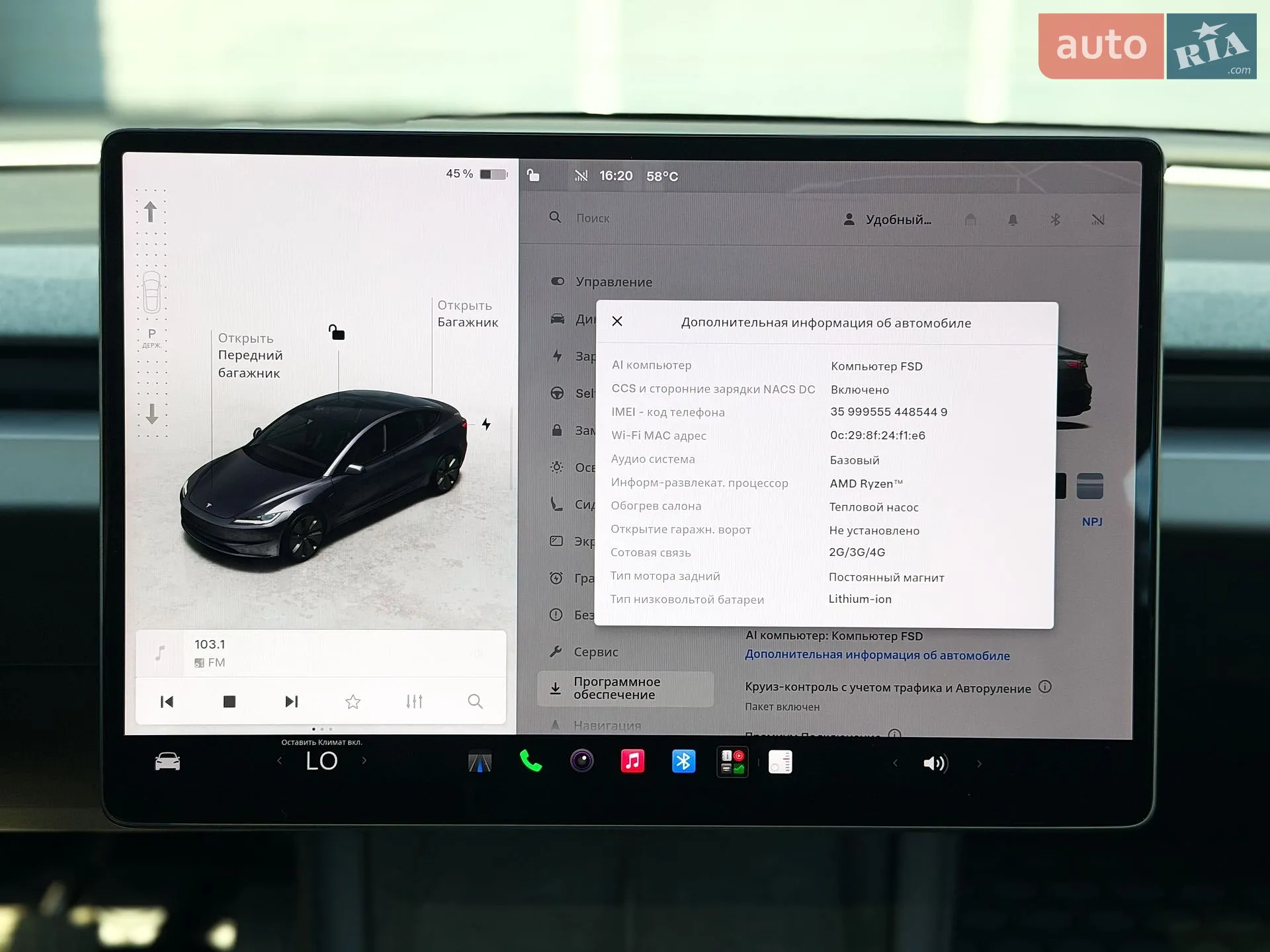Tap the Park gear indicator P

tap(152, 335)
